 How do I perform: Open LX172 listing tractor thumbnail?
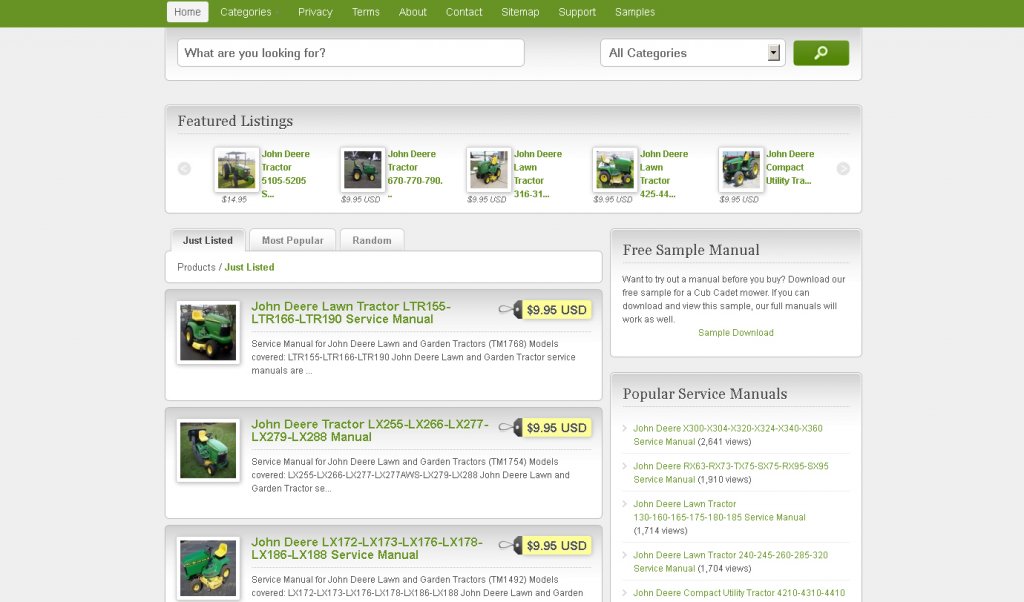click(x=208, y=568)
